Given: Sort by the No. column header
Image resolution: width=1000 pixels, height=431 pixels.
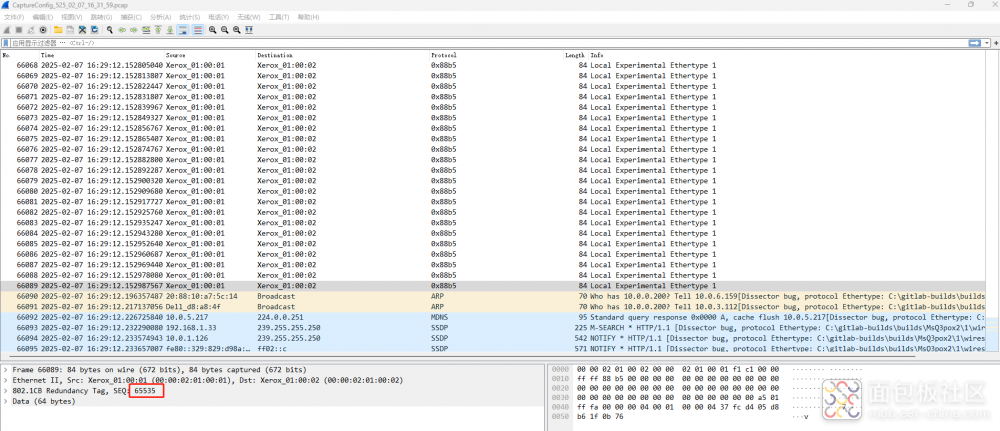Looking at the screenshot, I should coord(20,55).
